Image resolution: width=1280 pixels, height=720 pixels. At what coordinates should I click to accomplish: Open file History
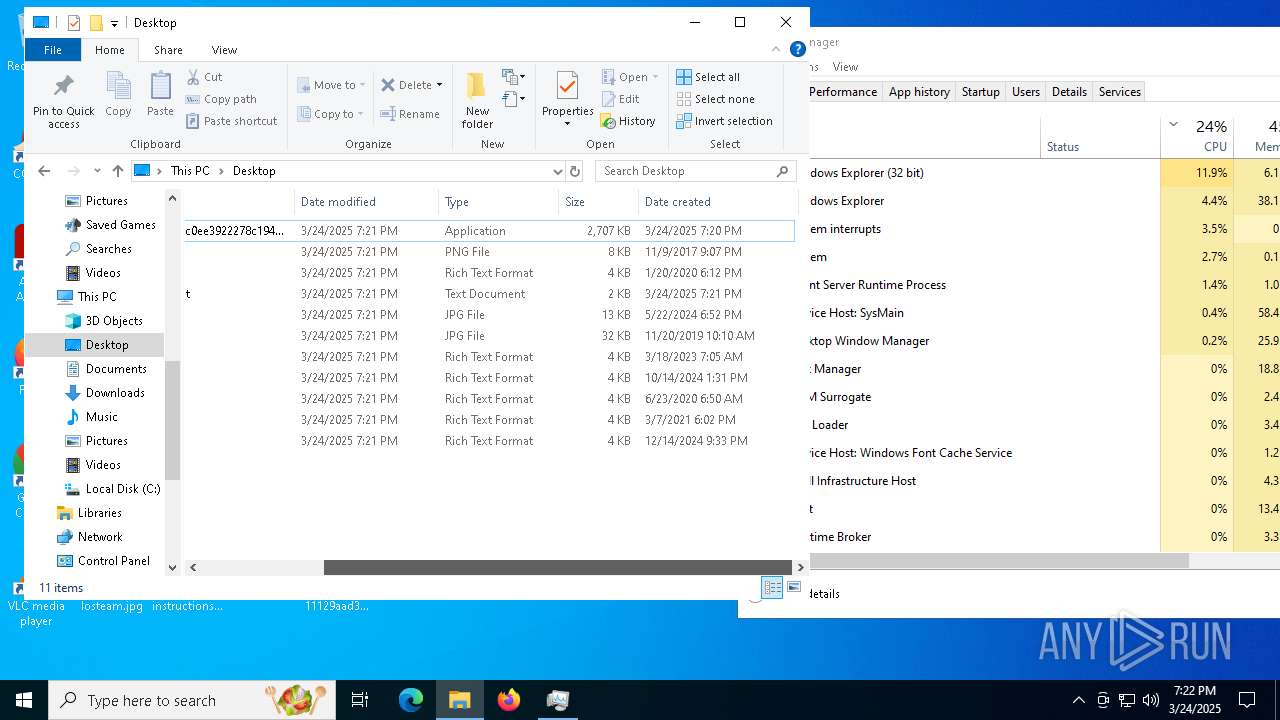tap(628, 121)
